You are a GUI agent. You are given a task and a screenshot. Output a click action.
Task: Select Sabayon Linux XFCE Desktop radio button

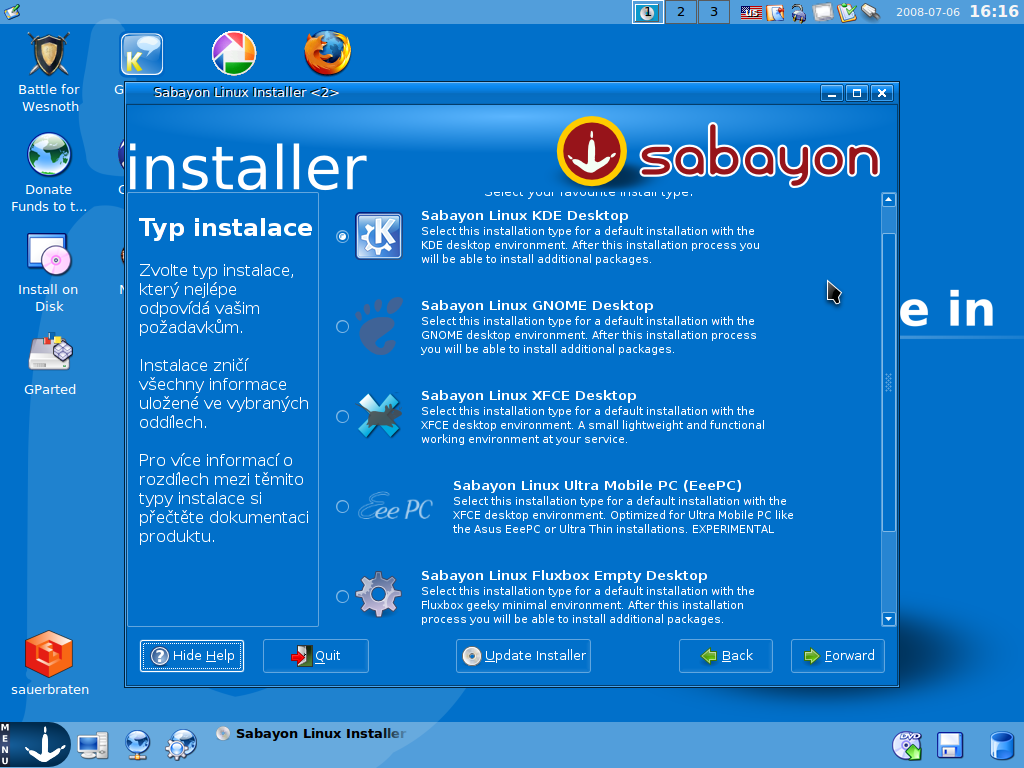[342, 417]
